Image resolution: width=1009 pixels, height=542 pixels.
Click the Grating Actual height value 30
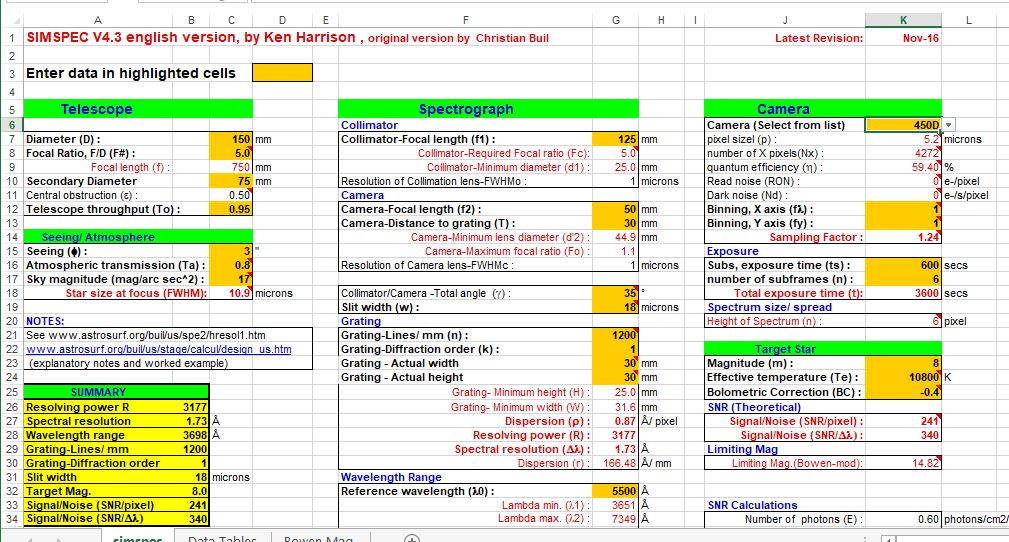(615, 377)
